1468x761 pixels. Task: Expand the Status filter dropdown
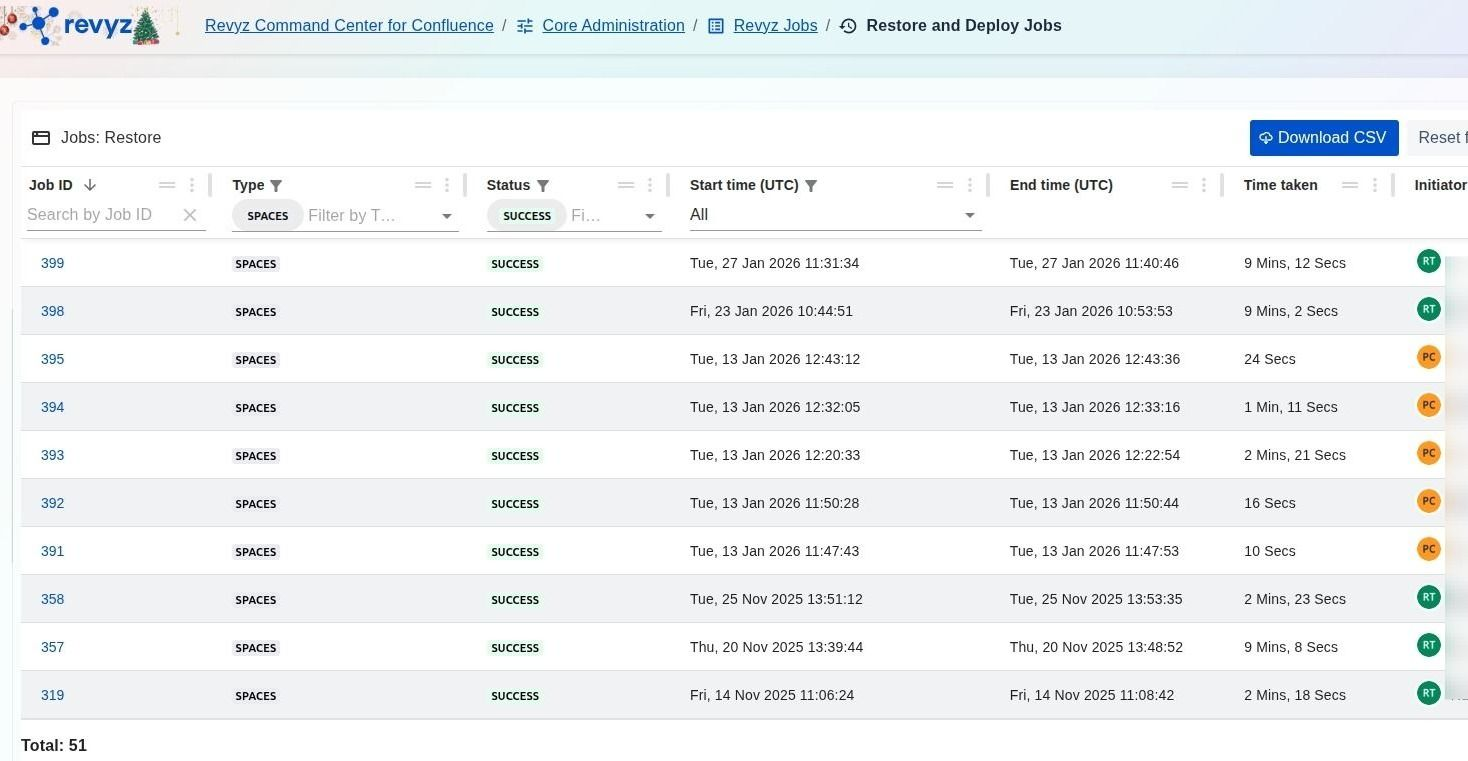coord(650,216)
